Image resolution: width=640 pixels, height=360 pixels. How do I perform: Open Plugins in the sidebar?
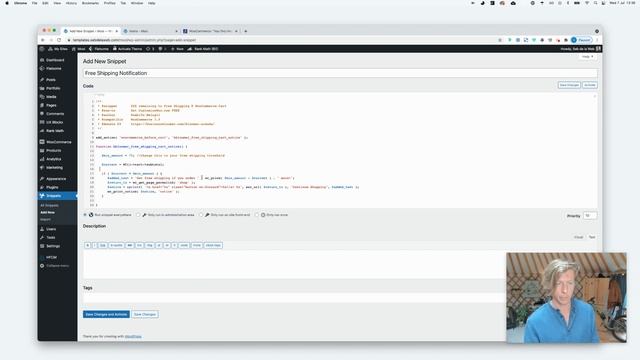(52, 187)
